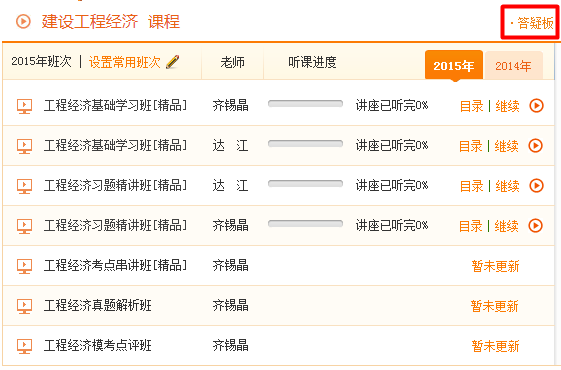Click play circle in 达江 基础学习班 row
Image resolution: width=561 pixels, height=370 pixels.
point(536,146)
